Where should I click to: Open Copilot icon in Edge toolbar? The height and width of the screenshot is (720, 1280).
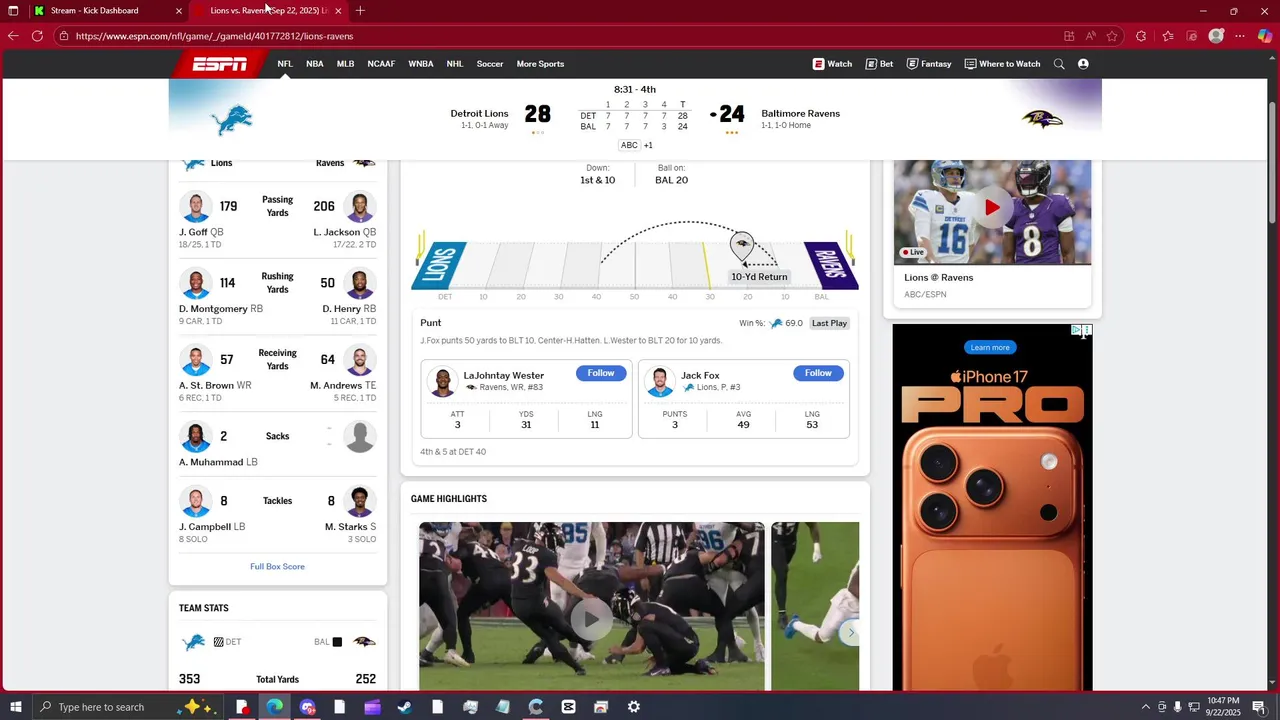click(x=1264, y=36)
